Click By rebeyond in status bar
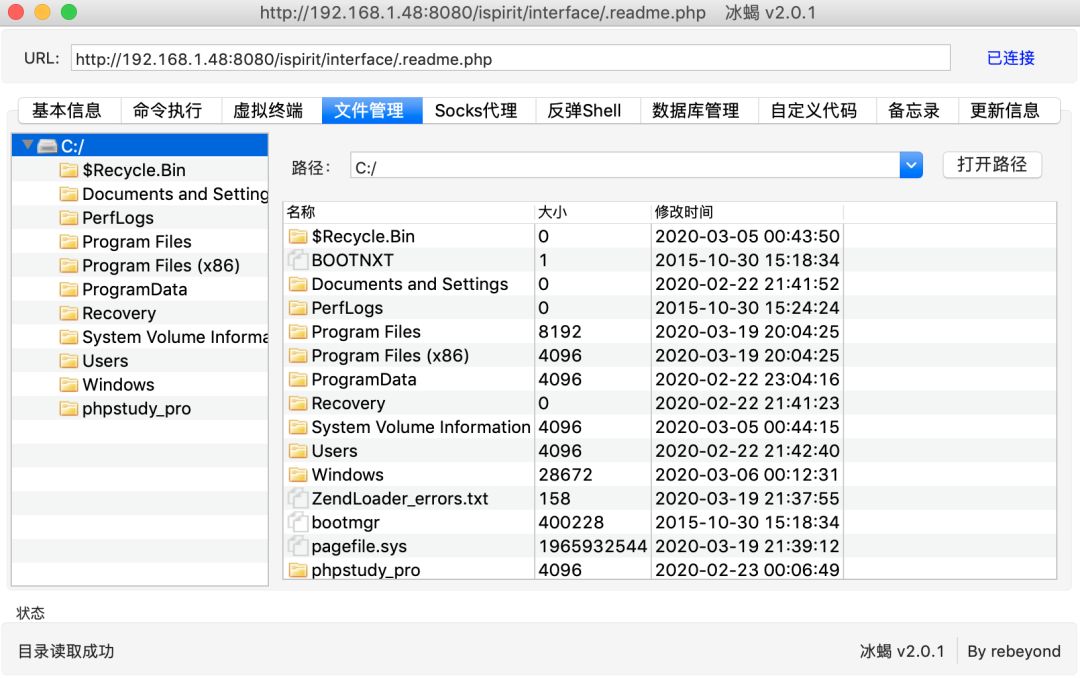Image resolution: width=1080 pixels, height=678 pixels. 1014,651
